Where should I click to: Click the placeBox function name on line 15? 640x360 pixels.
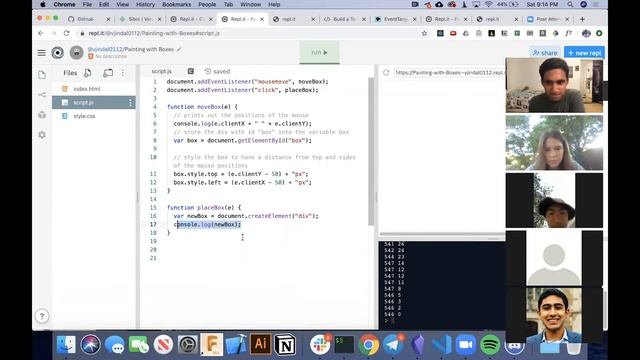click(211, 207)
